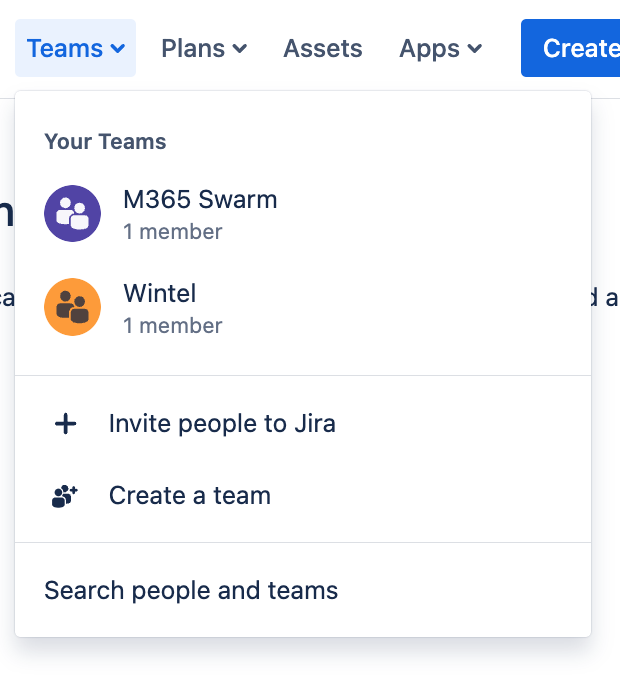Click '1 member' under M365 Swarm
The image size is (620, 696).
click(173, 232)
